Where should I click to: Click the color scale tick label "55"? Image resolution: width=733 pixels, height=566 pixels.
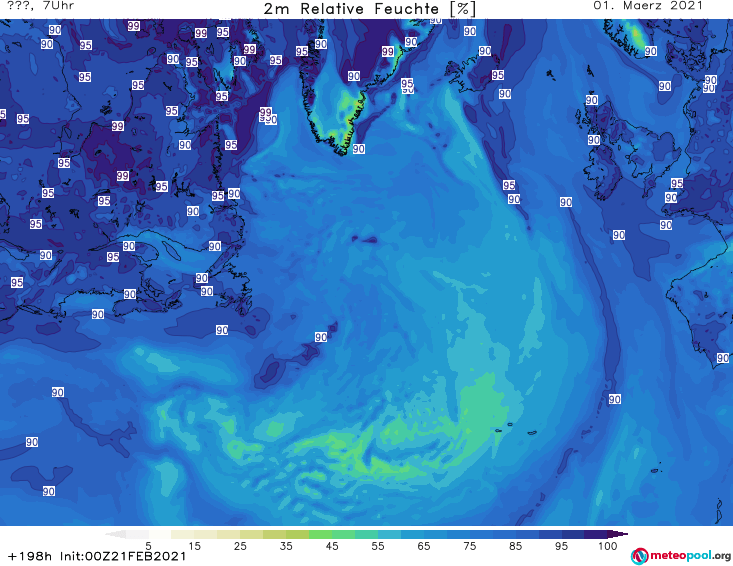point(378,546)
